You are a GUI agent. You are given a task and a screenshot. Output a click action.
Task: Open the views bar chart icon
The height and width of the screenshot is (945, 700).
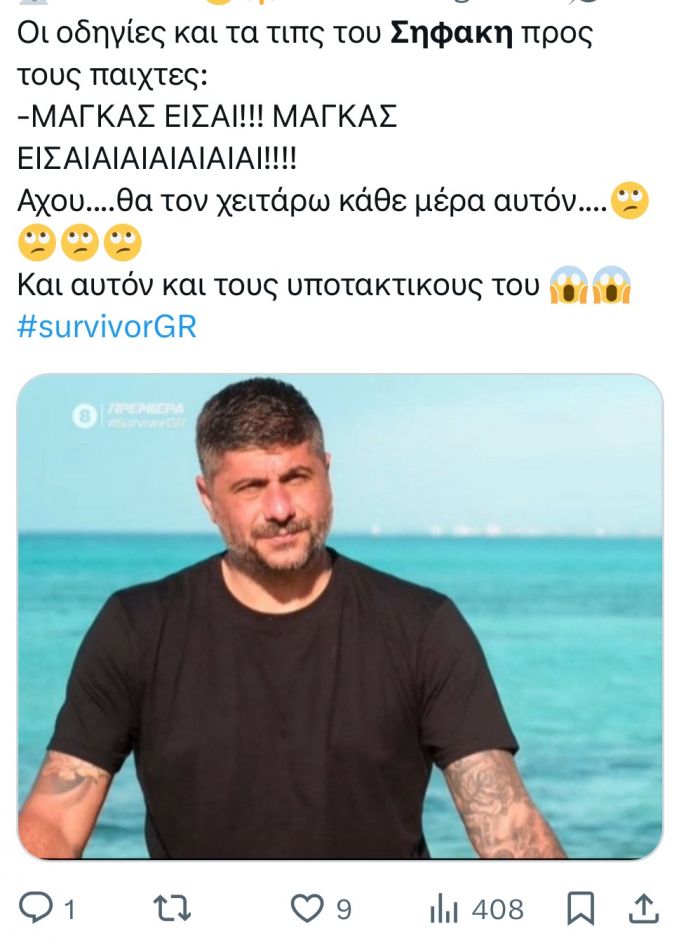click(x=444, y=909)
